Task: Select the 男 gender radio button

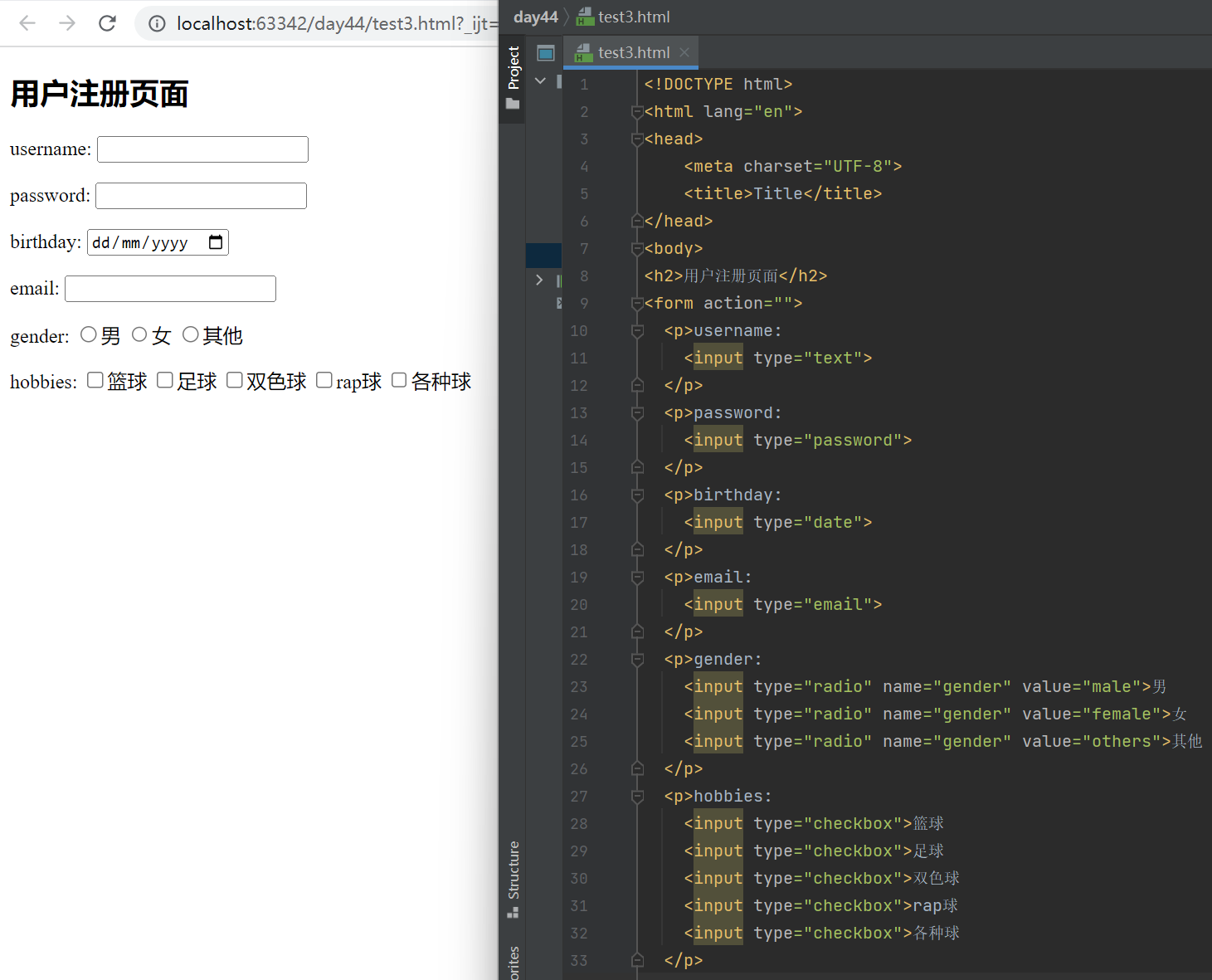Action: [x=89, y=334]
